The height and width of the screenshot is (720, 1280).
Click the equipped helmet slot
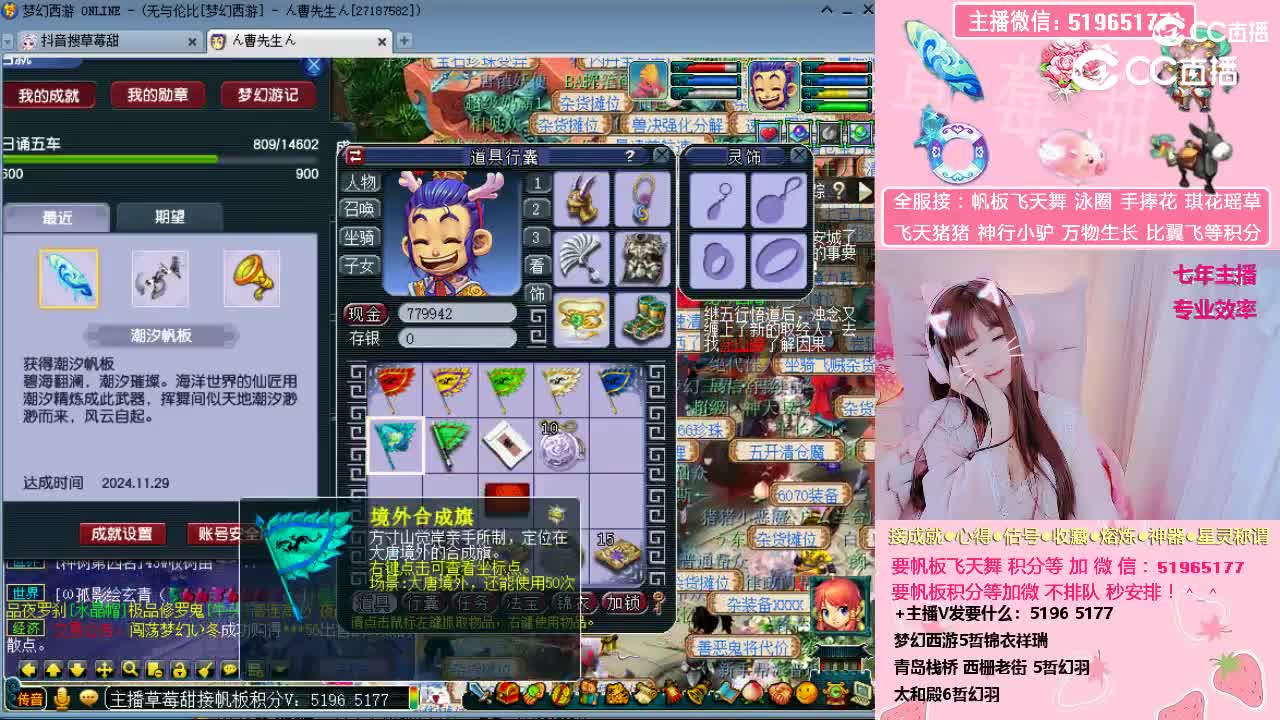tap(581, 199)
